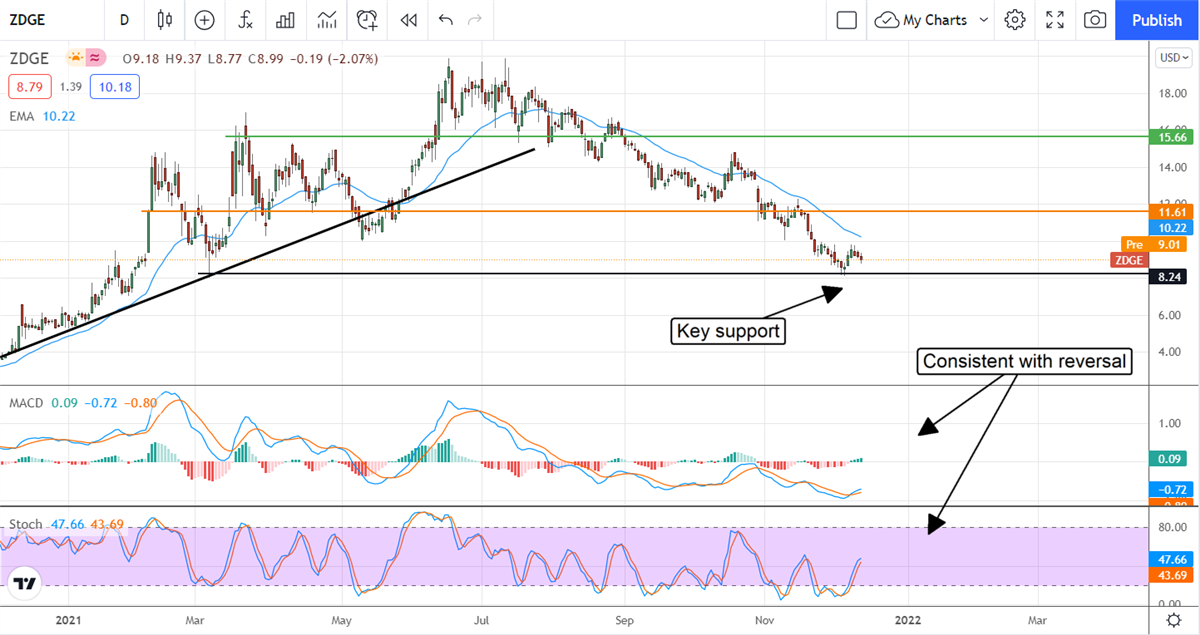Screen dimensions: 1200x635
Task: Click the 2022 label on time axis
Action: [909, 620]
